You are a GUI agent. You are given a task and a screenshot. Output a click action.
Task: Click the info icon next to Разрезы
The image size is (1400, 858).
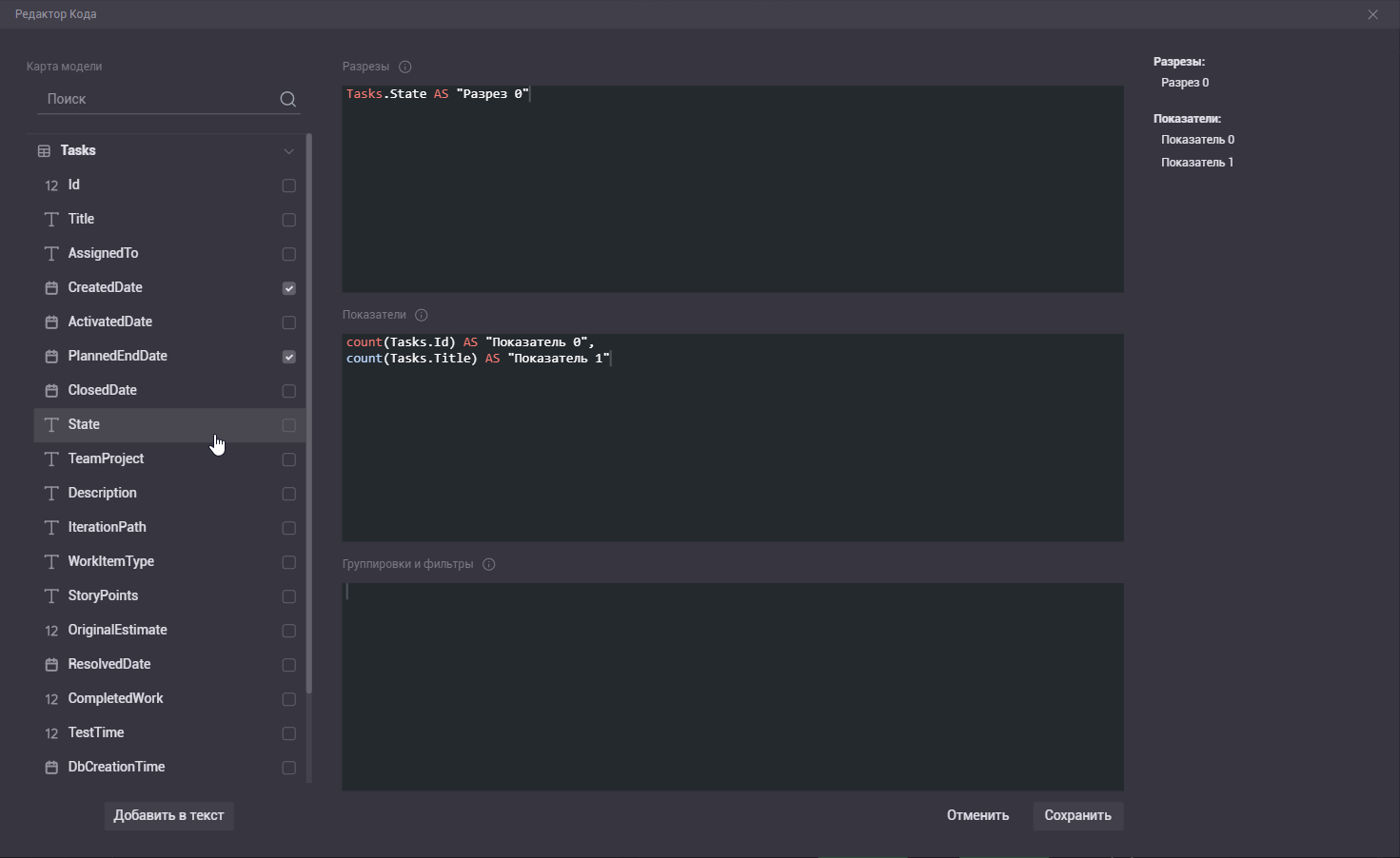click(405, 67)
